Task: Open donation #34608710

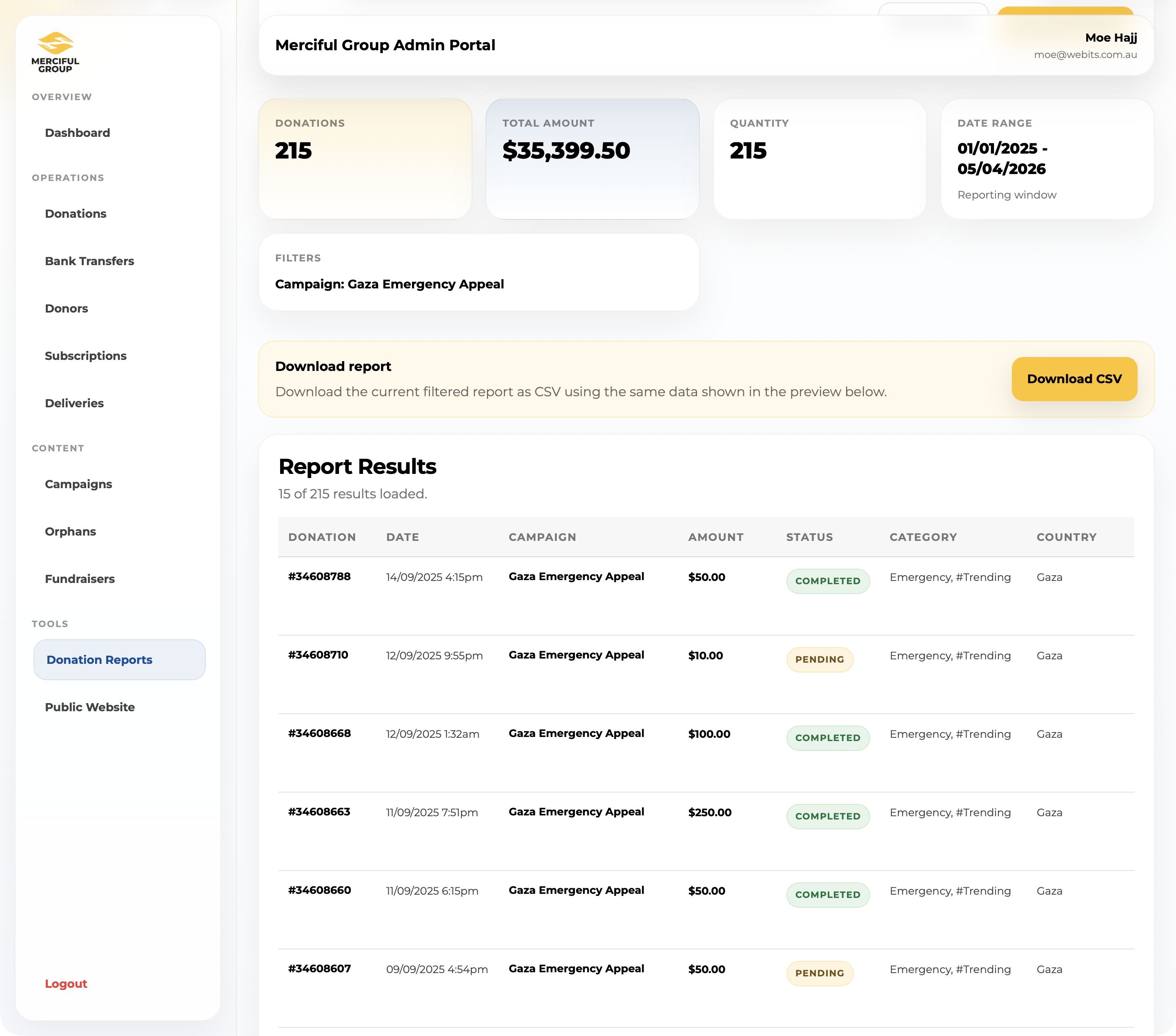Action: pyautogui.click(x=318, y=655)
